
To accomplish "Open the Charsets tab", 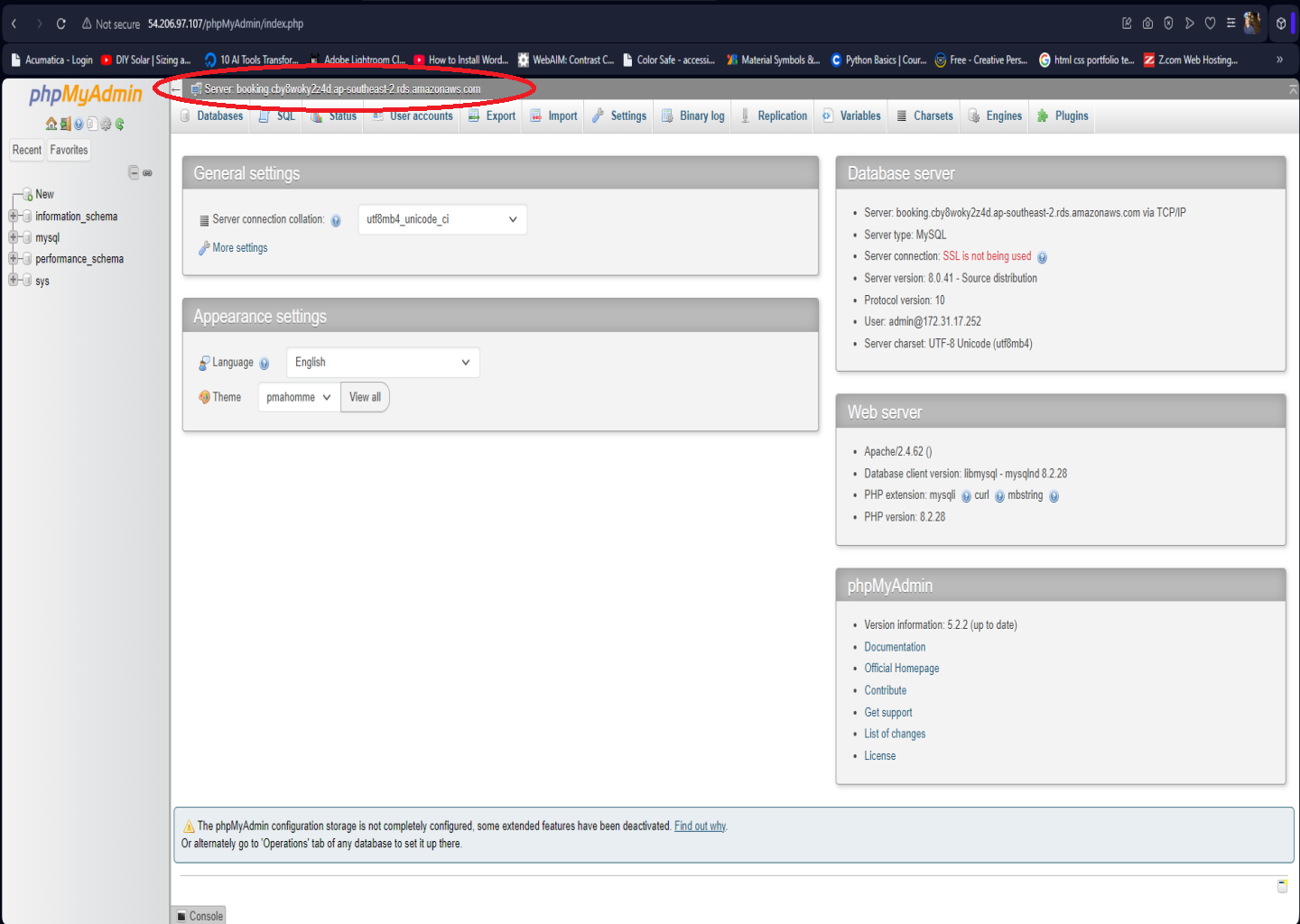I will tap(924, 116).
